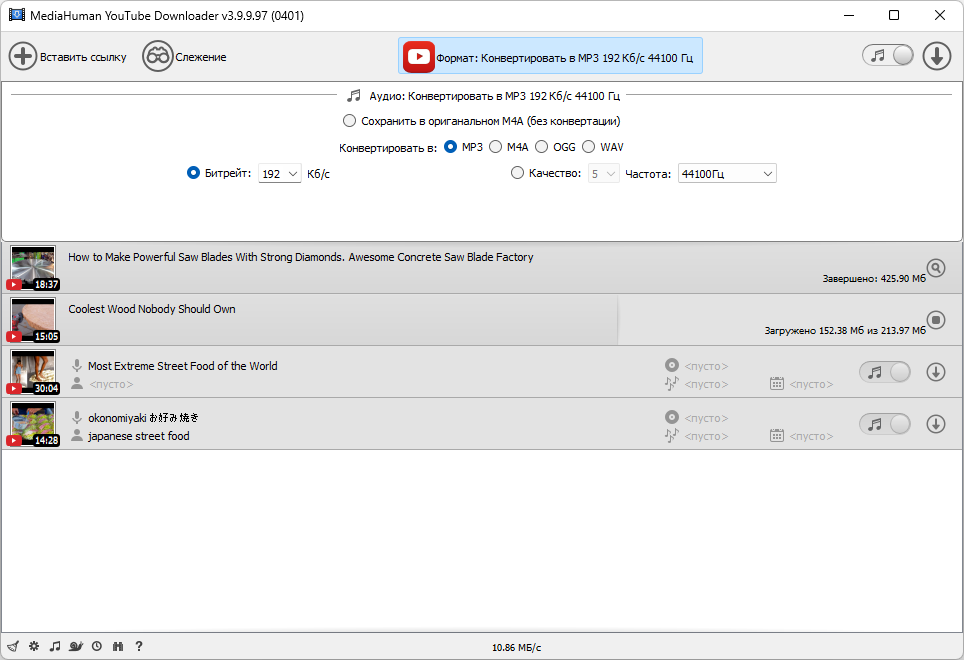The height and width of the screenshot is (660, 964).
Task: Open the Битрейт 192 dropdown
Action: click(280, 174)
